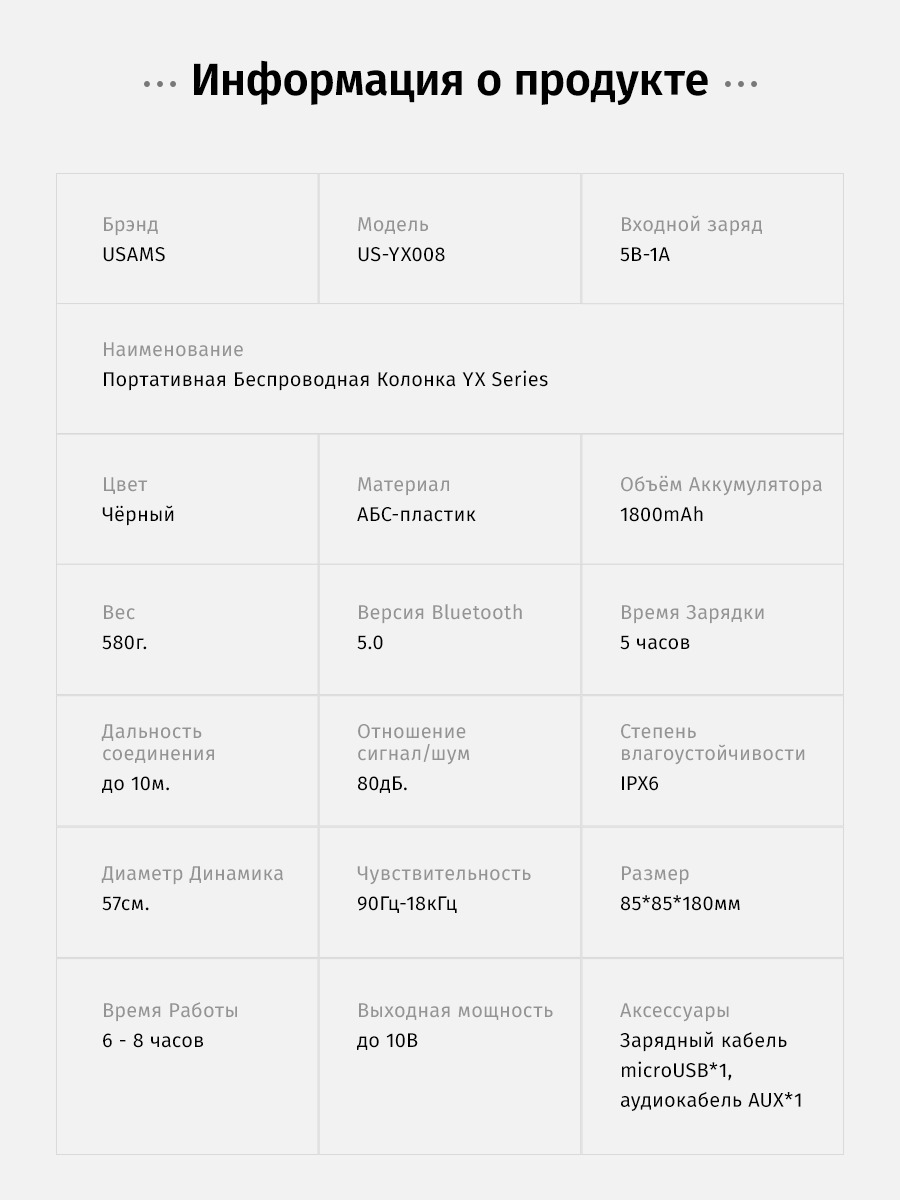Viewport: 900px width, 1200px height.
Task: Select the connection range "до 10м."
Action: (x=136, y=784)
